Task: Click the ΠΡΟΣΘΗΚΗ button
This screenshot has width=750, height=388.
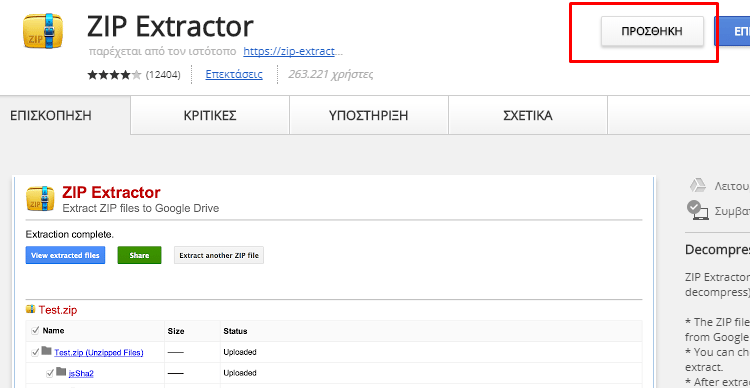Action: coord(652,32)
